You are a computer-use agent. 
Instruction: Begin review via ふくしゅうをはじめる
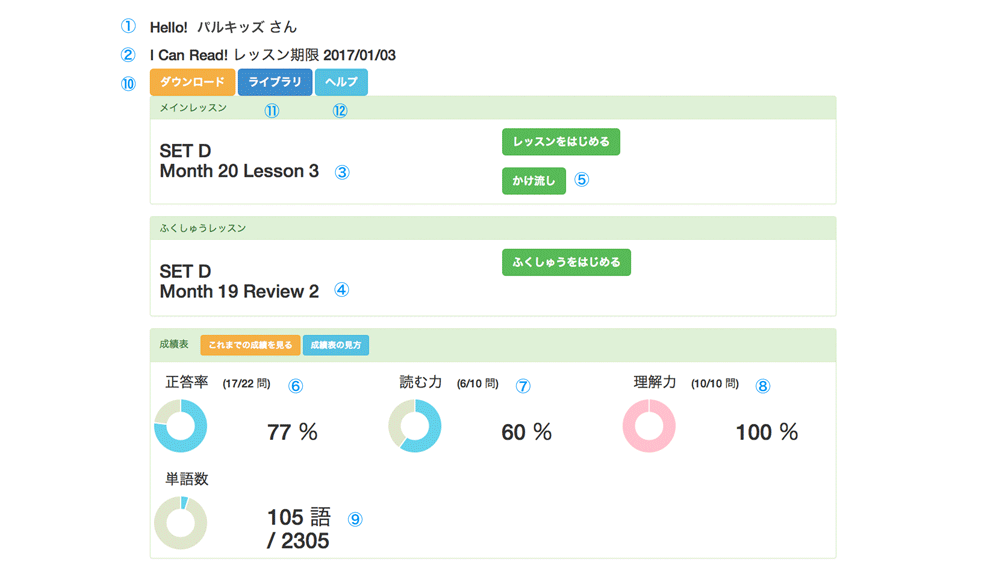coord(566,262)
